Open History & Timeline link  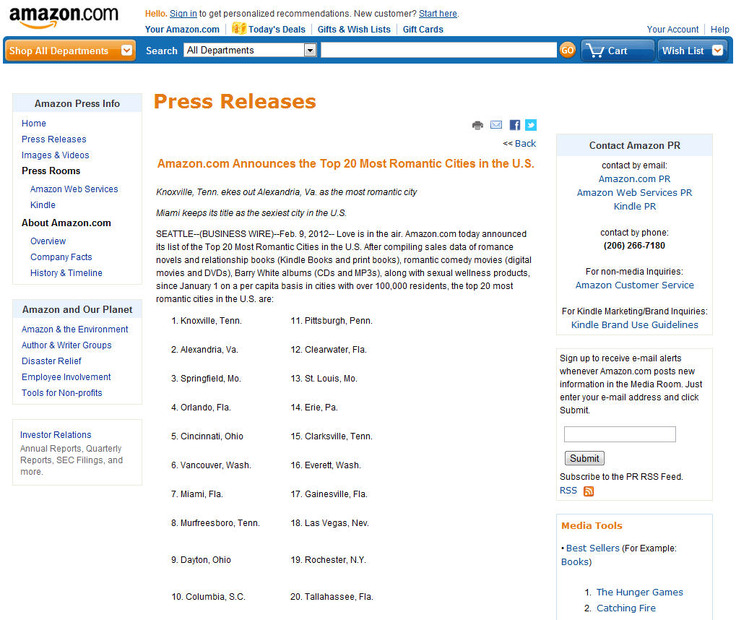[66, 273]
